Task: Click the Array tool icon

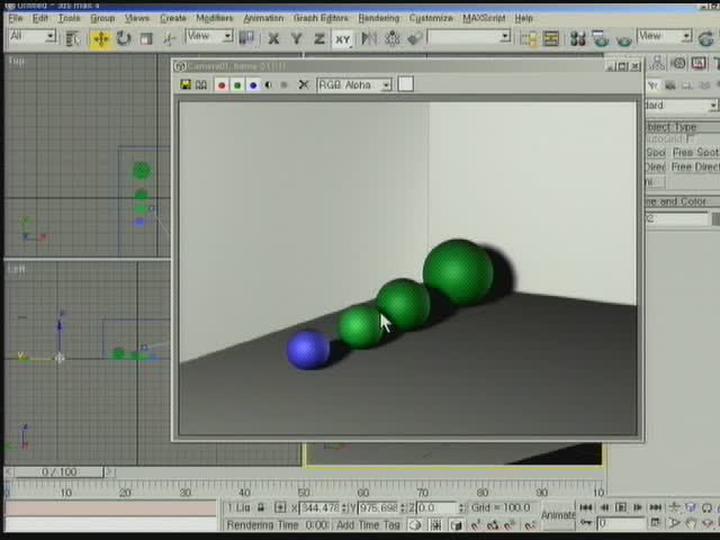Action: click(x=392, y=39)
